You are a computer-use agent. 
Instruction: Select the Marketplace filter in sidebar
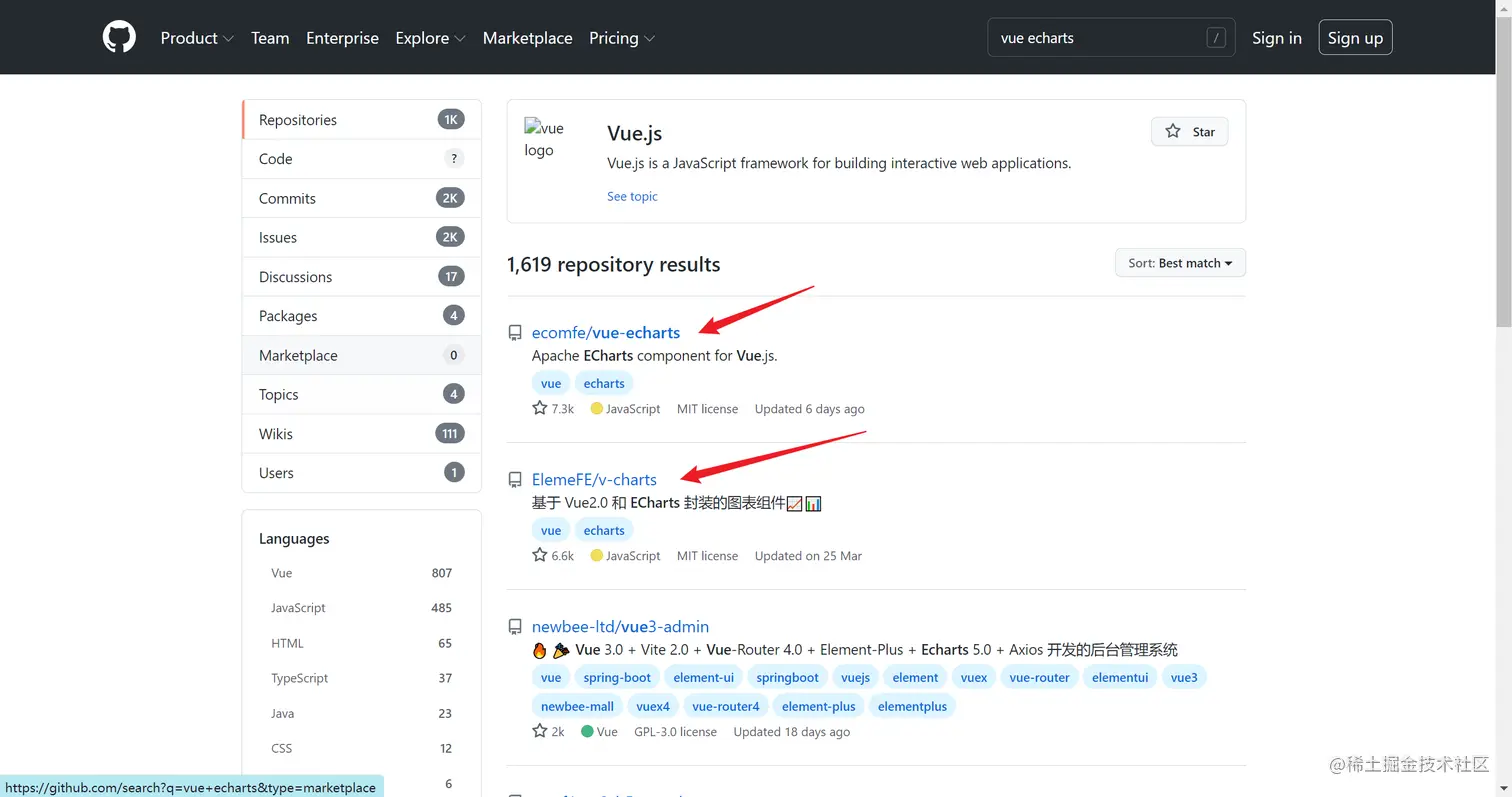[x=361, y=355]
